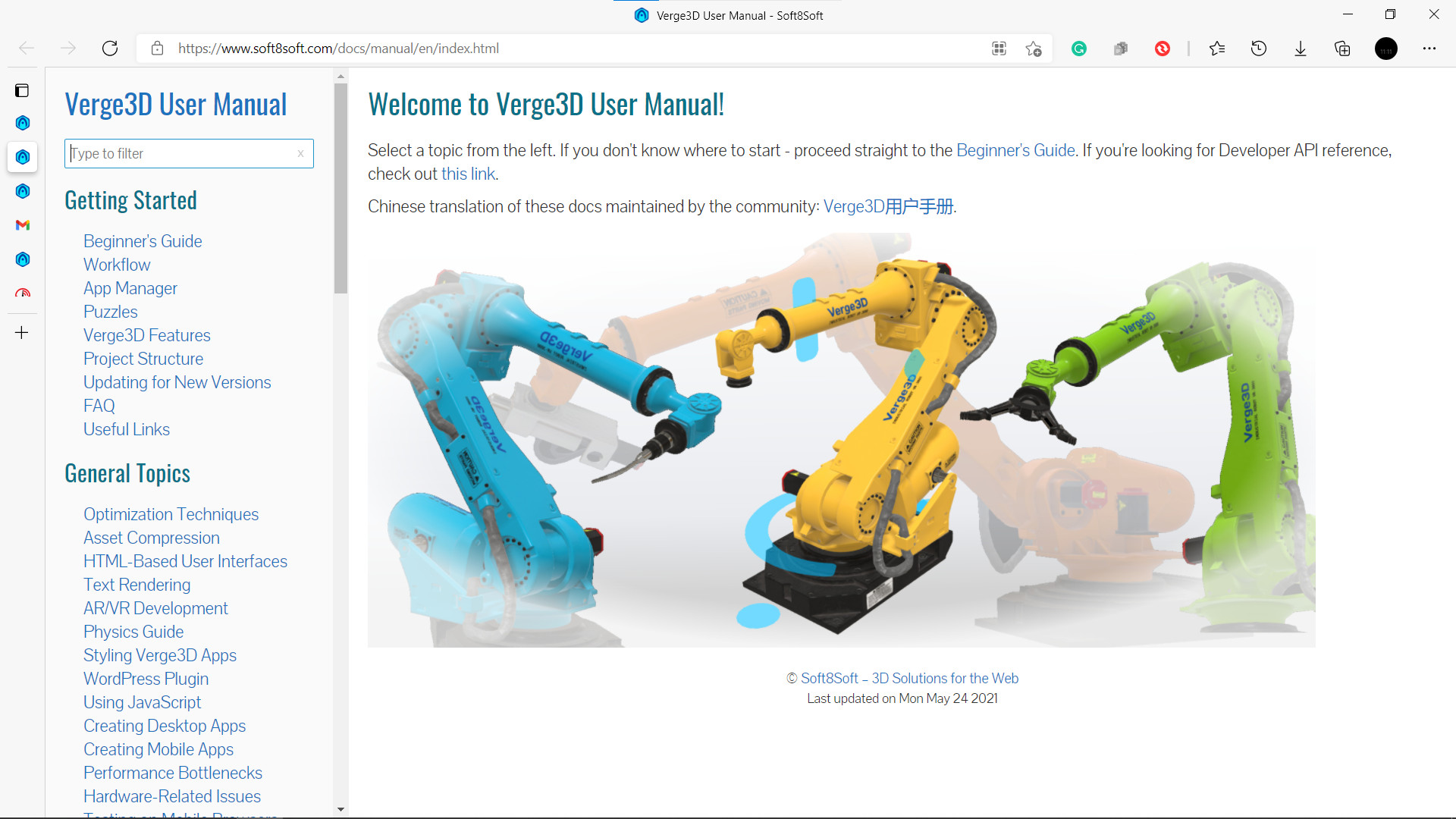The image size is (1456, 819).
Task: Open Using JavaScript link
Action: 143,702
